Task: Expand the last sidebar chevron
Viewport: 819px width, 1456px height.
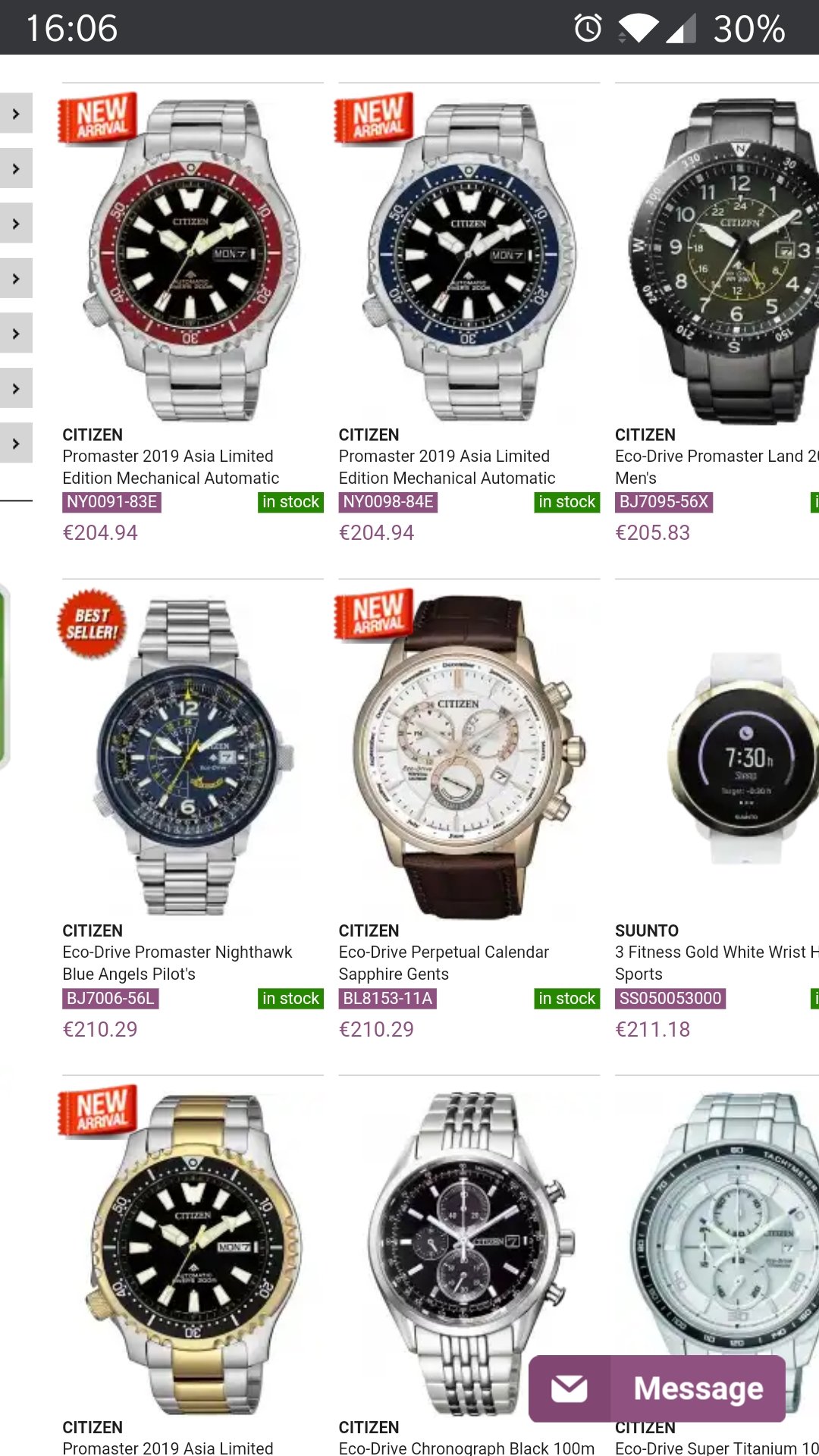Action: (x=16, y=444)
